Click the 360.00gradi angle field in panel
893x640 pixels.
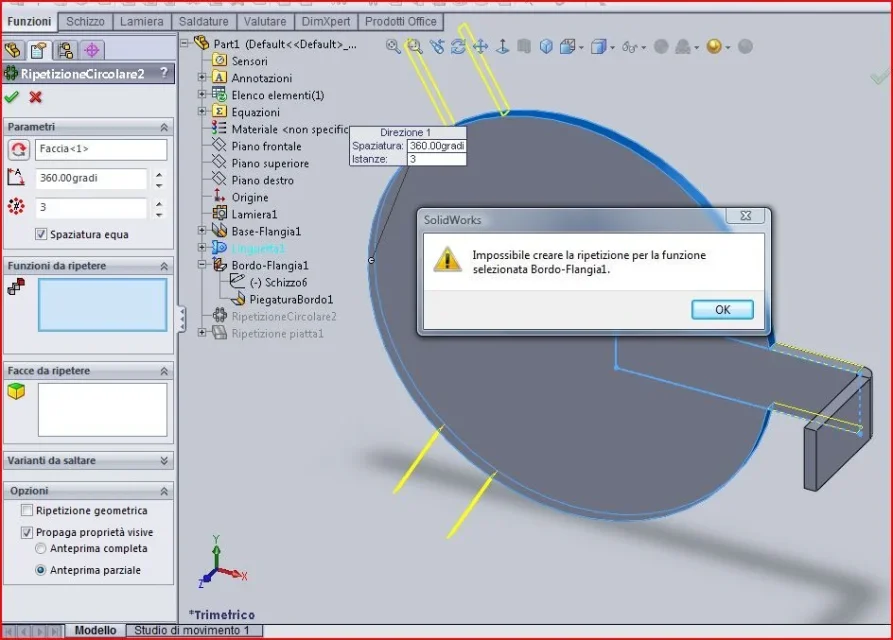(91, 178)
